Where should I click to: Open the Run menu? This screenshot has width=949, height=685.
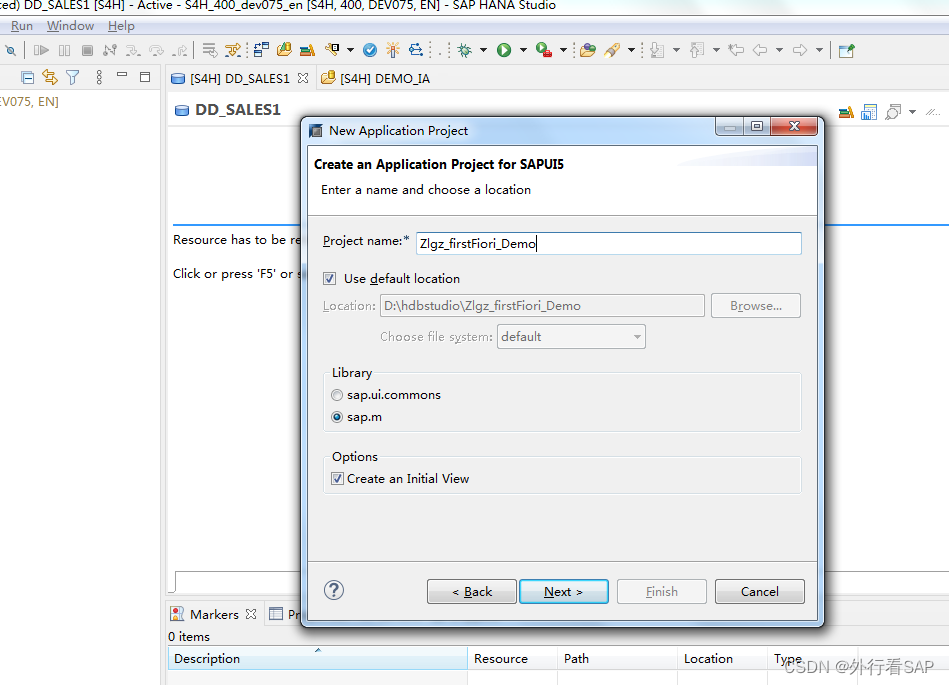tap(22, 26)
